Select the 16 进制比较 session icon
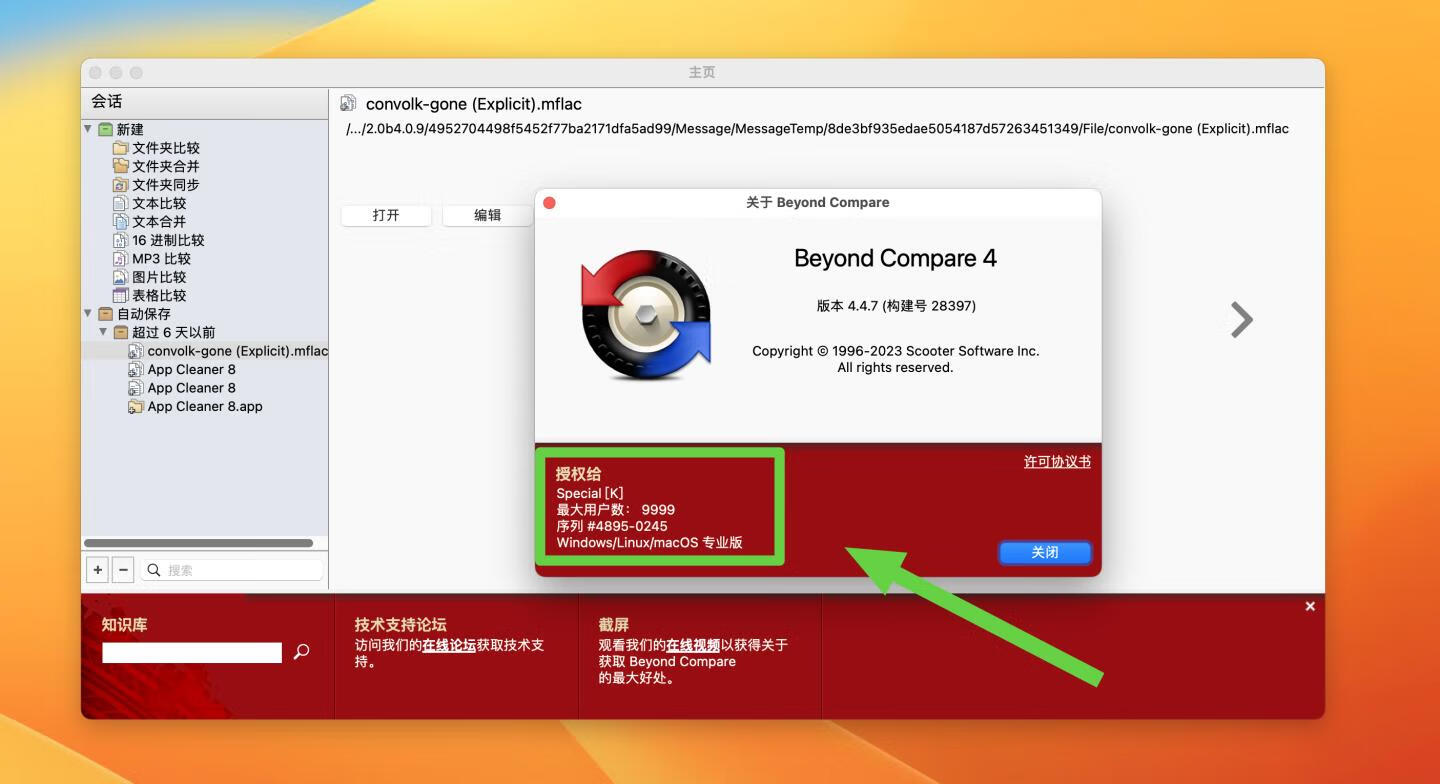Image resolution: width=1440 pixels, height=784 pixels. [x=120, y=240]
